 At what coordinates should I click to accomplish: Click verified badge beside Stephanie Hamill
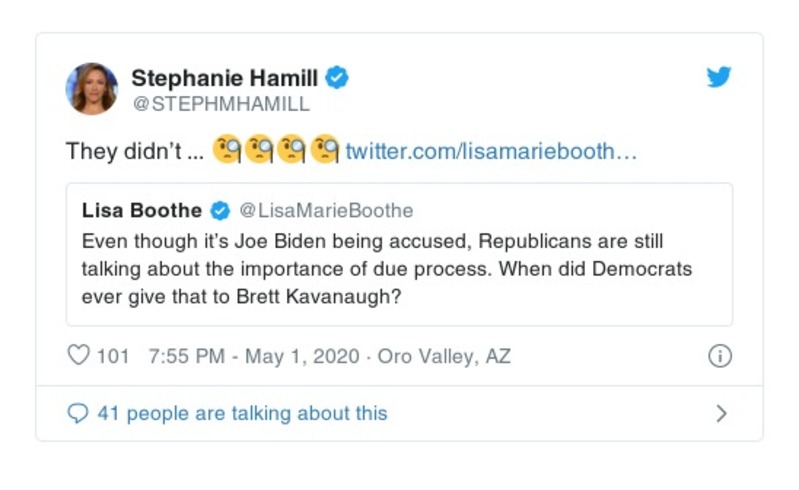337,77
